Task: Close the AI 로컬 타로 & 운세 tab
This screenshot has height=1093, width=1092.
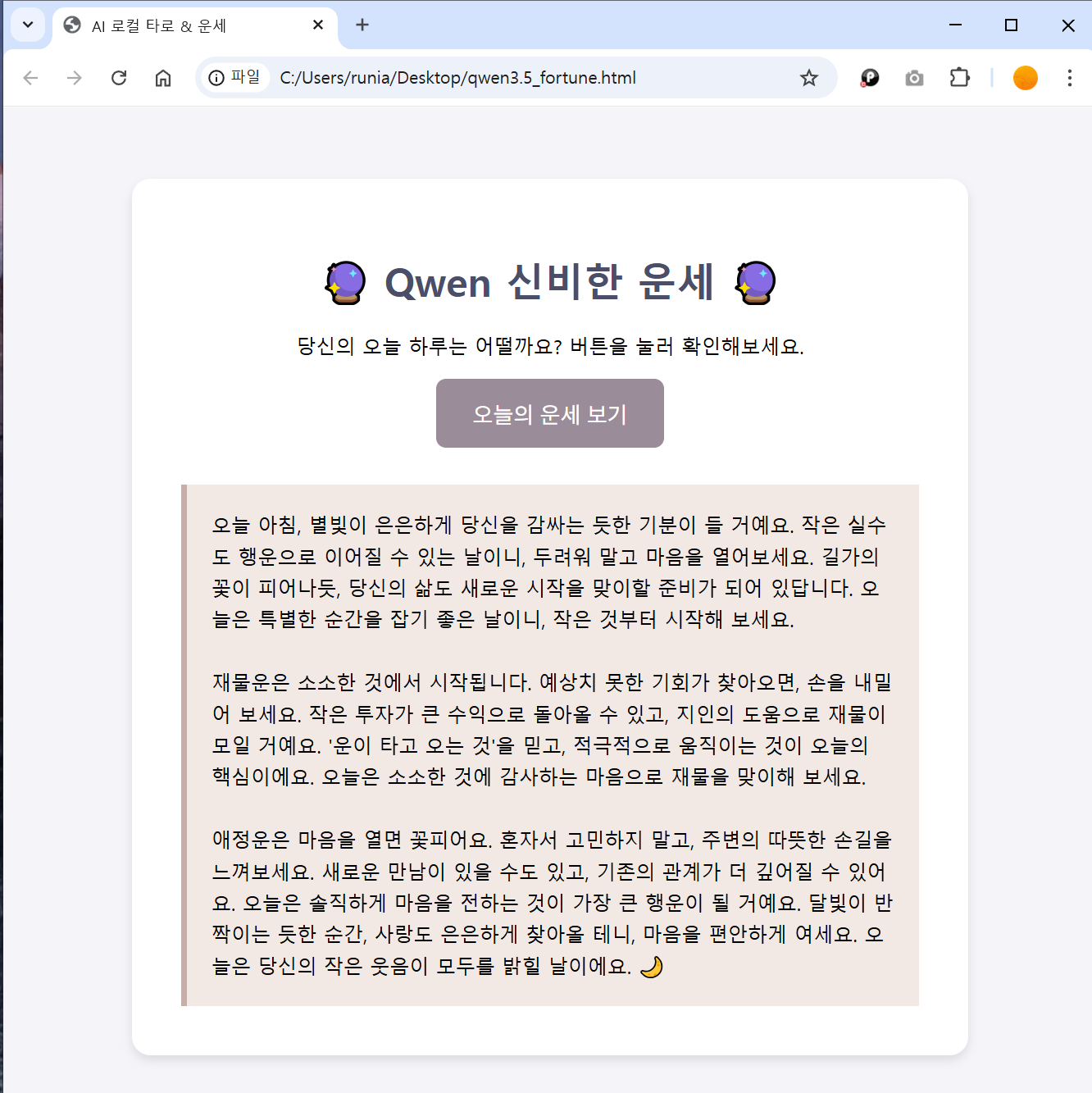Action: point(318,25)
